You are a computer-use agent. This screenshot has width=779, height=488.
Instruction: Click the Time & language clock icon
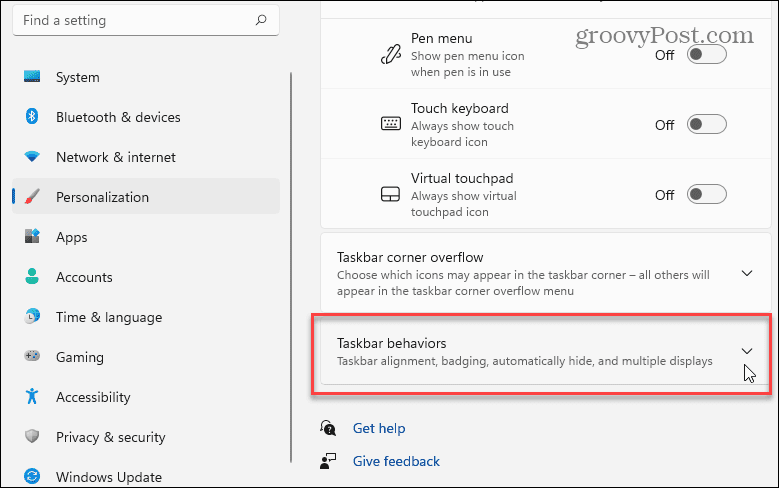[32, 316]
